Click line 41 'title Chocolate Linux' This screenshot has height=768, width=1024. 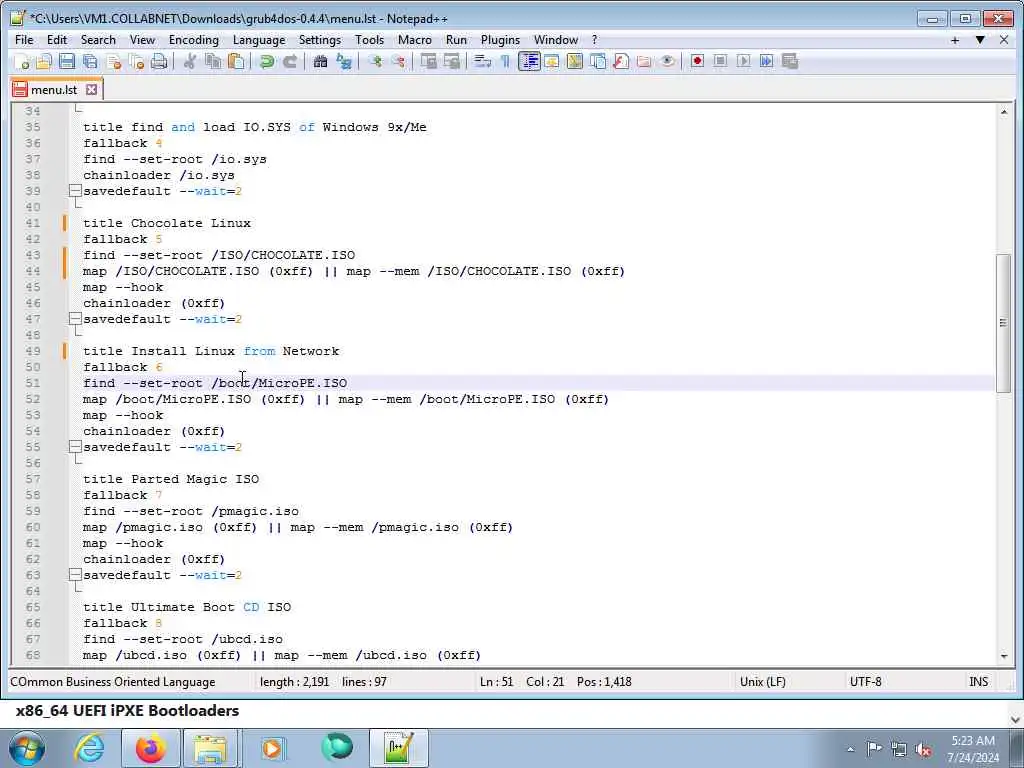click(x=167, y=223)
